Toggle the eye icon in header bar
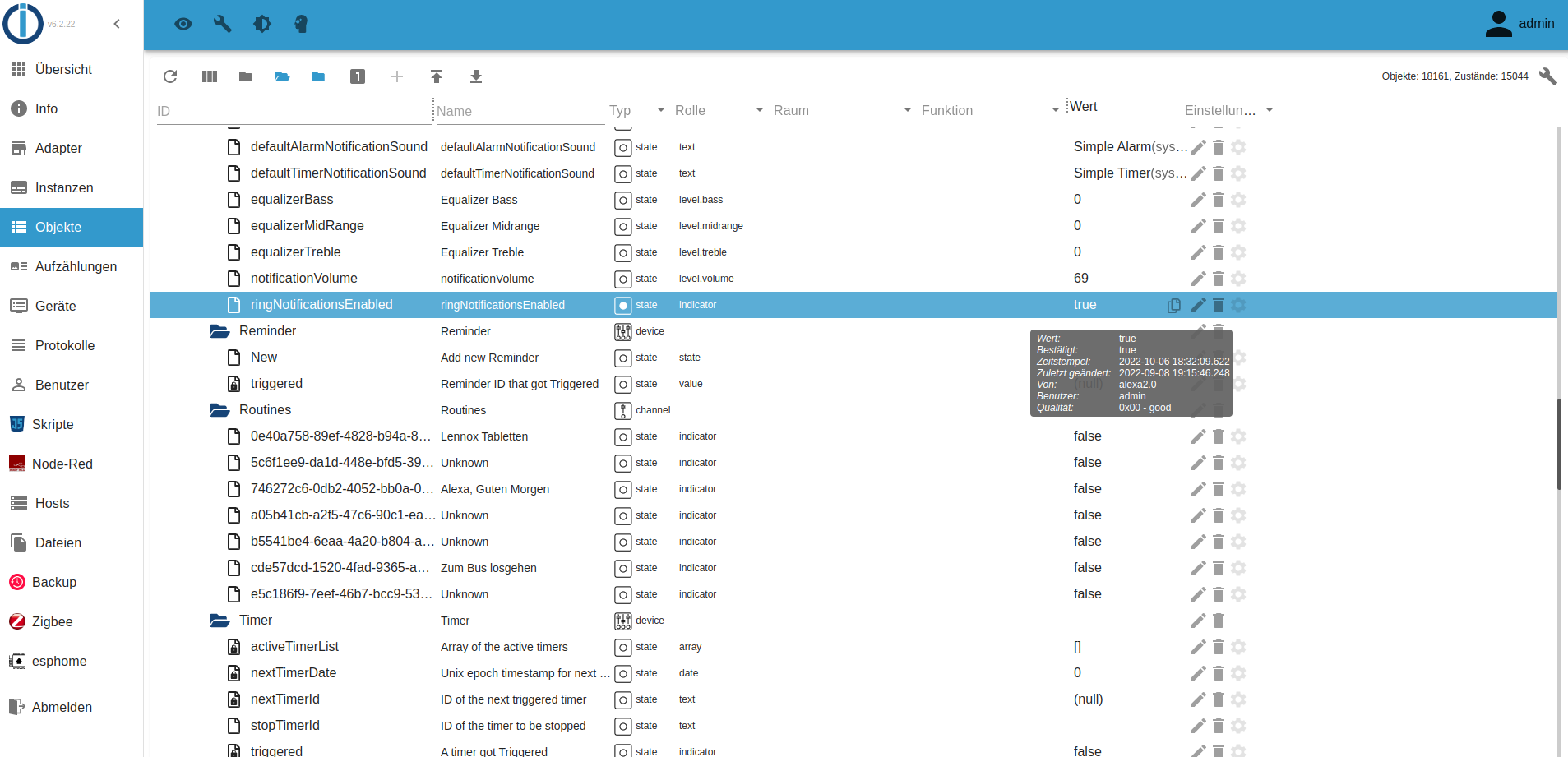The image size is (1568, 757). [183, 24]
